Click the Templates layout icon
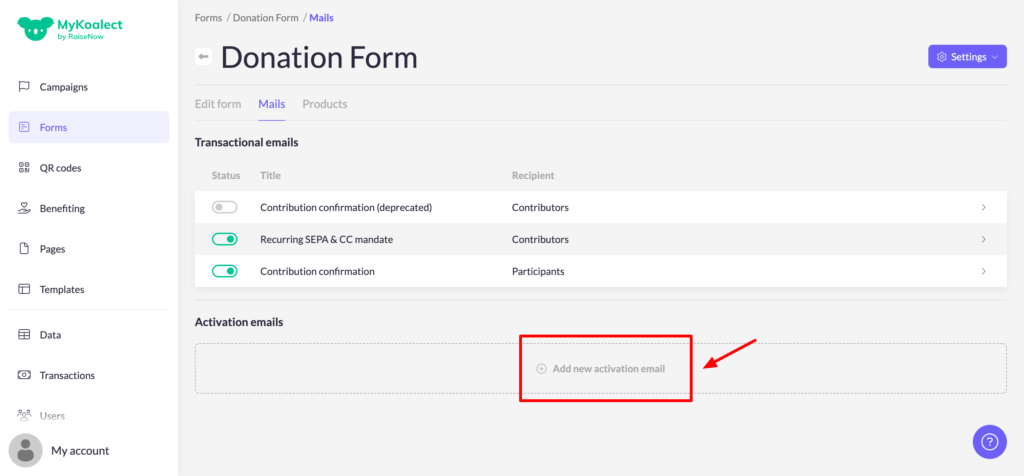This screenshot has width=1024, height=476. 24,289
